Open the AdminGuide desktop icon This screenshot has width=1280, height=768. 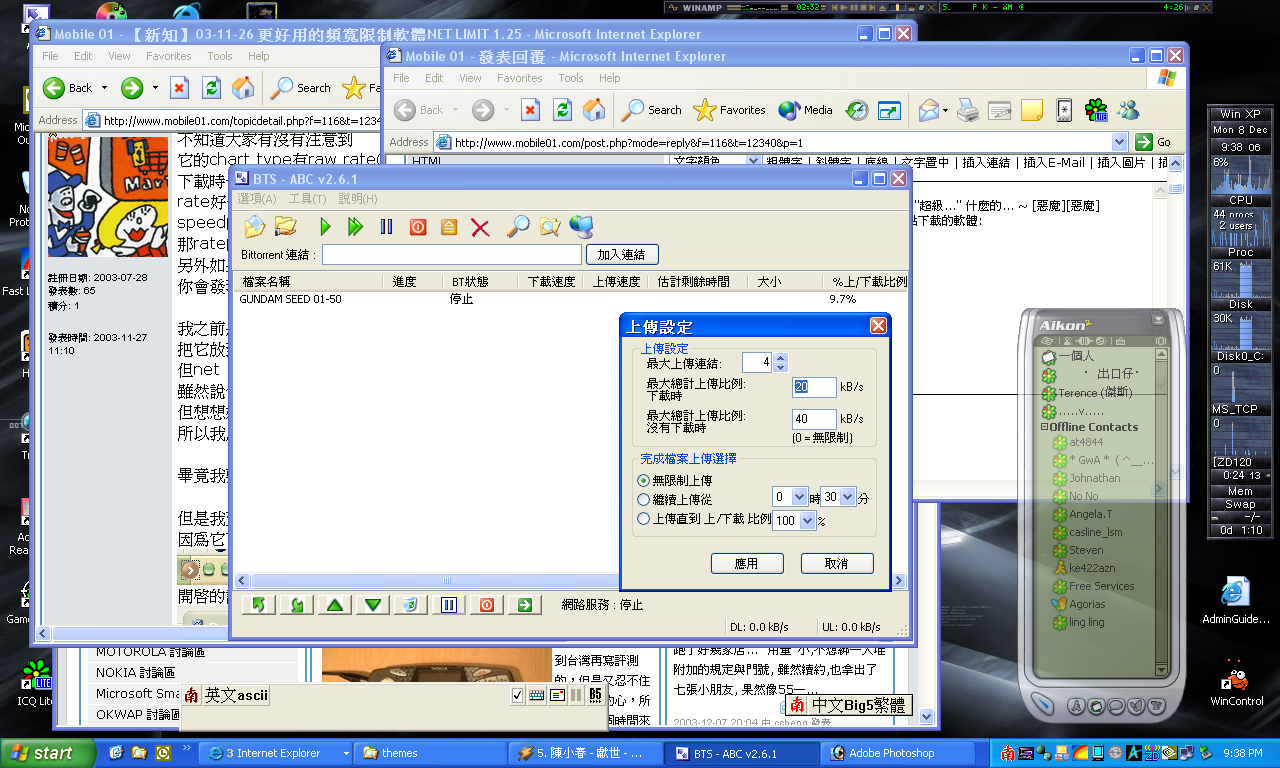tap(1235, 601)
